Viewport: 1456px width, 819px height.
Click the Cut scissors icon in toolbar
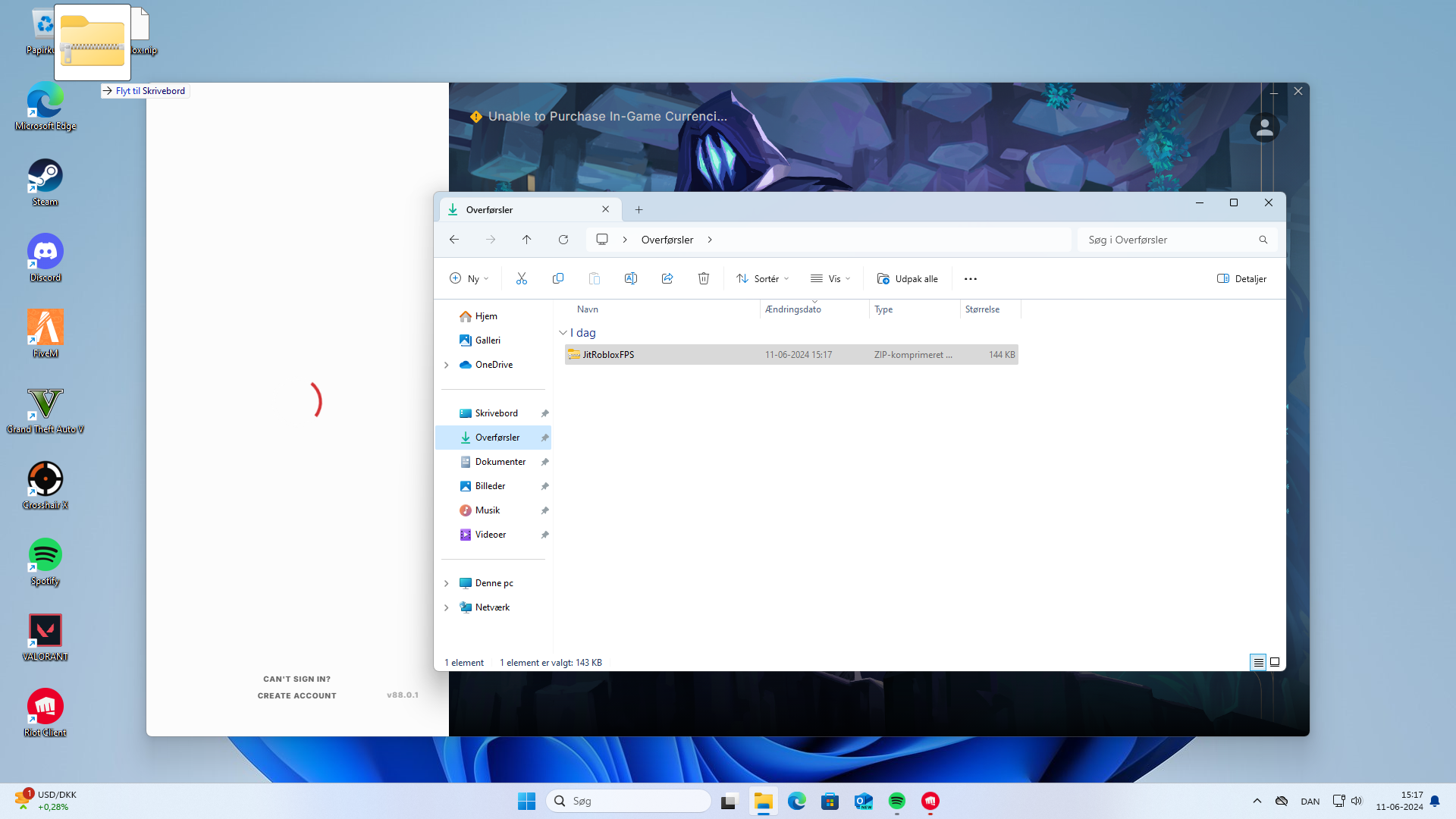522,279
